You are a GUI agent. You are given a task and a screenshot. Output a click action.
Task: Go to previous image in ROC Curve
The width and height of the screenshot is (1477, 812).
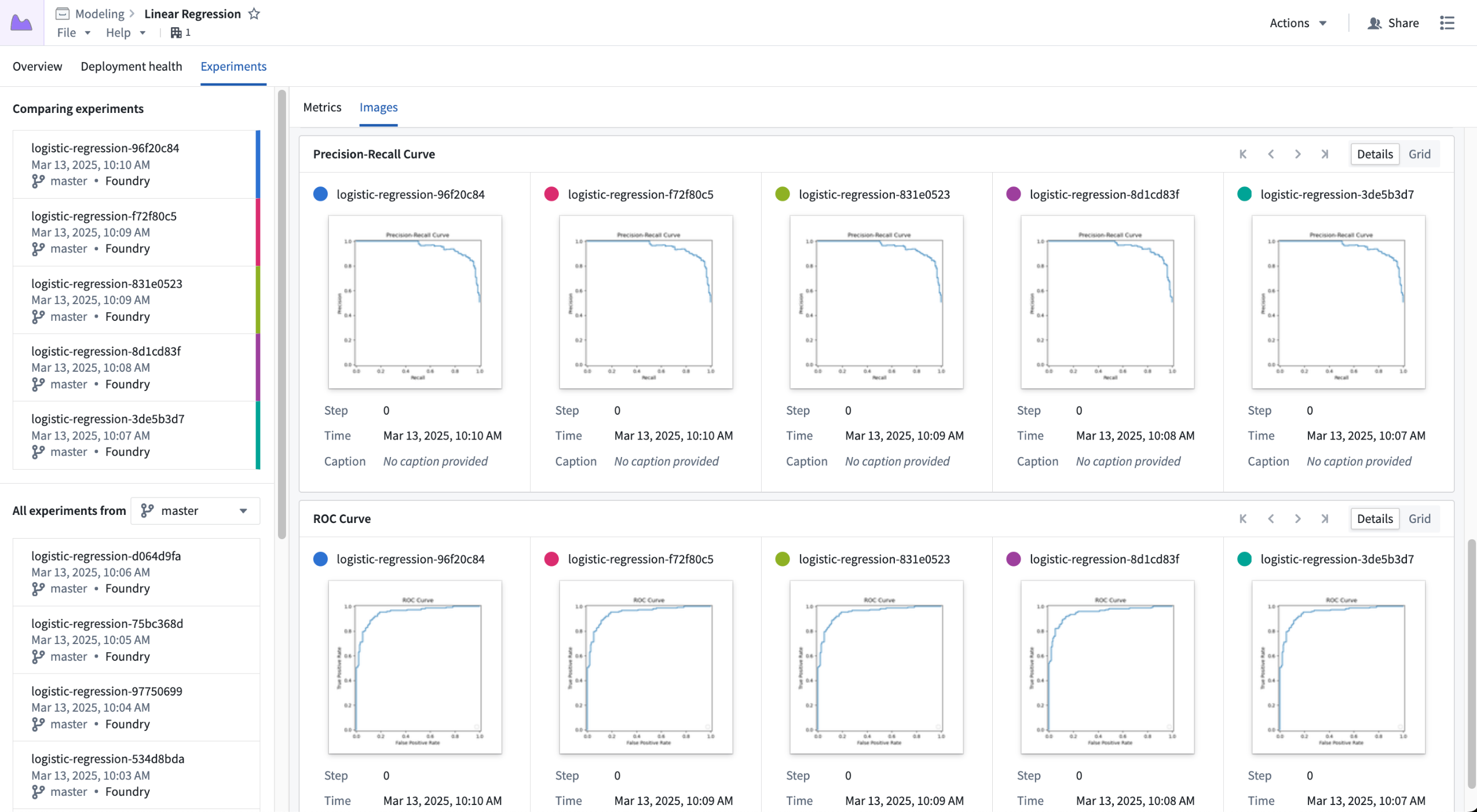pyautogui.click(x=1271, y=518)
